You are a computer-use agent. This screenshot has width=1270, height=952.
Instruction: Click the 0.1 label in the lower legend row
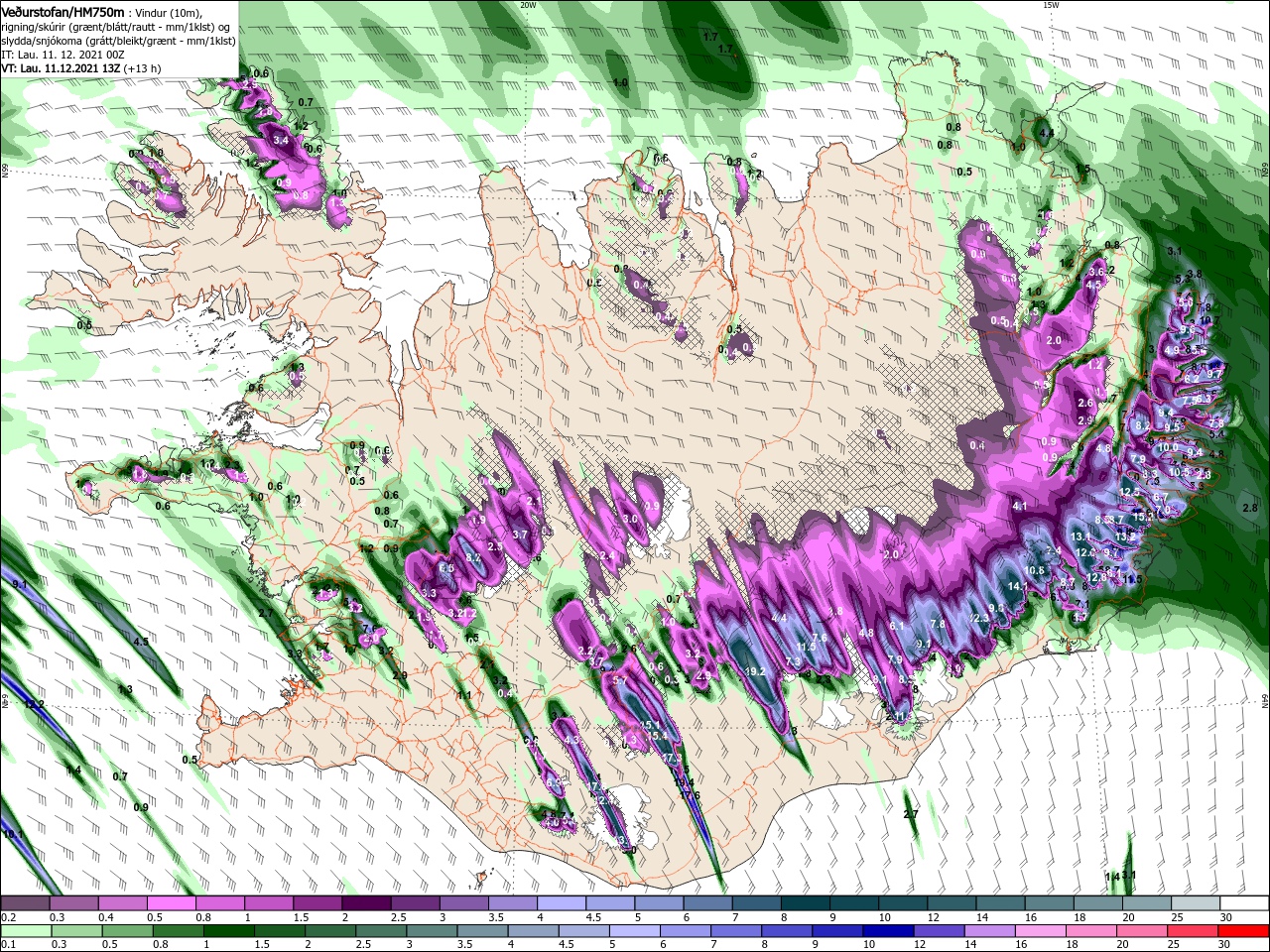(x=8, y=945)
